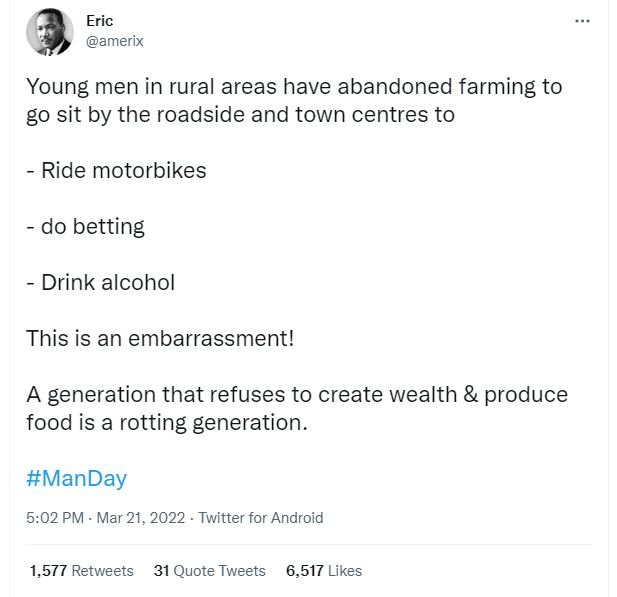This screenshot has width=617, height=597.
Task: View the 1,577 Retweets list
Action: click(81, 570)
